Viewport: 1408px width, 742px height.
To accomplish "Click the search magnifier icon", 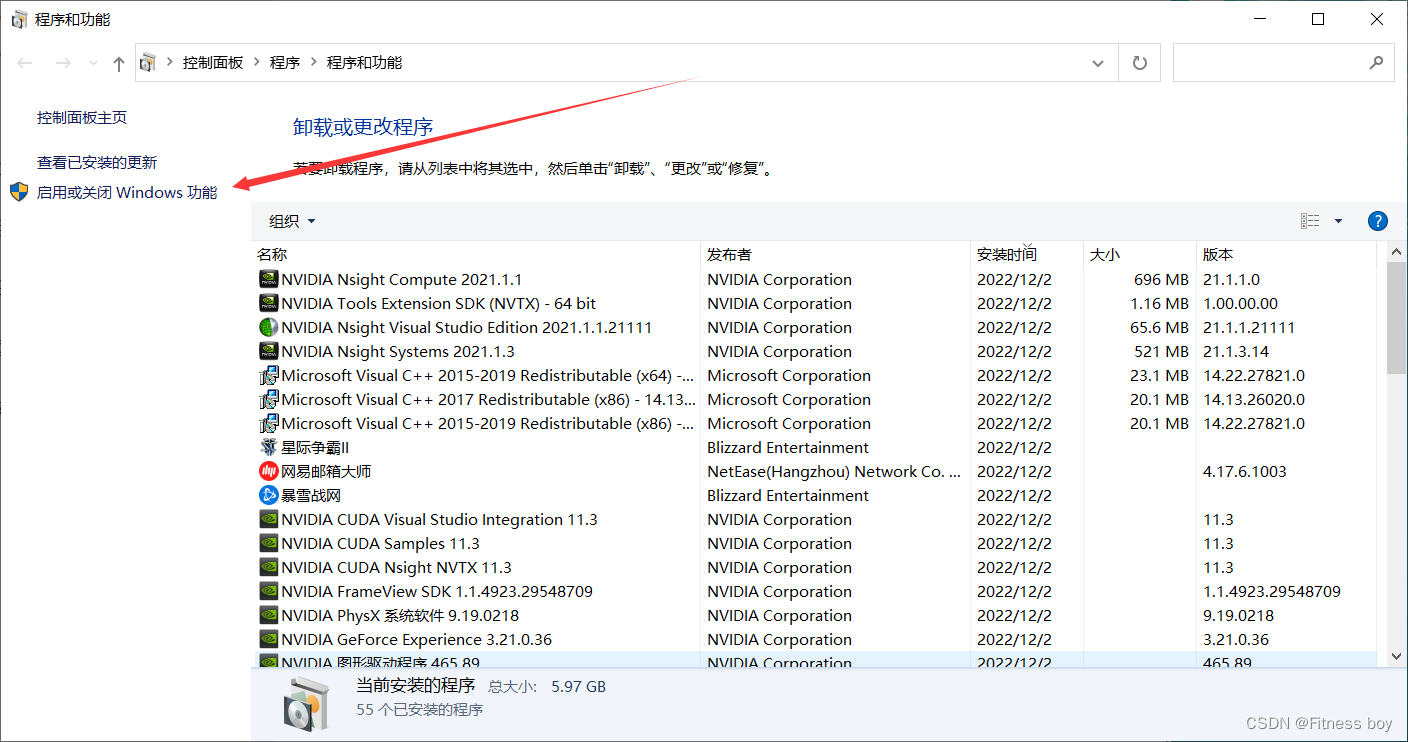I will [x=1376, y=62].
